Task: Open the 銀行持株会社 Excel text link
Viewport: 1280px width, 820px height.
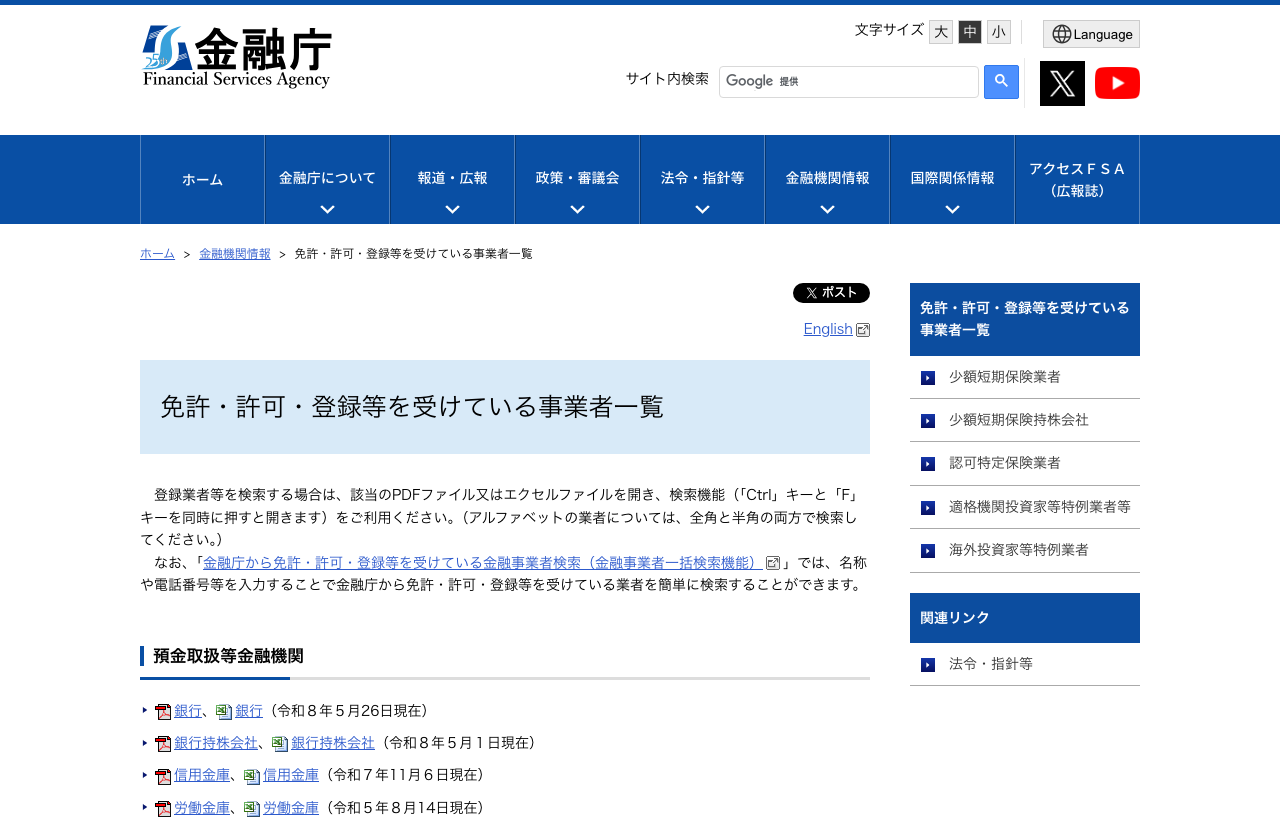Action: click(x=333, y=743)
